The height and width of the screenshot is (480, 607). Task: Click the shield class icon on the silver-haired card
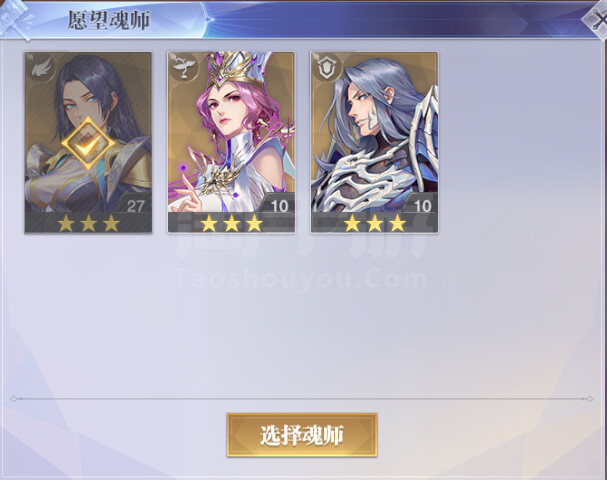pyautogui.click(x=327, y=68)
